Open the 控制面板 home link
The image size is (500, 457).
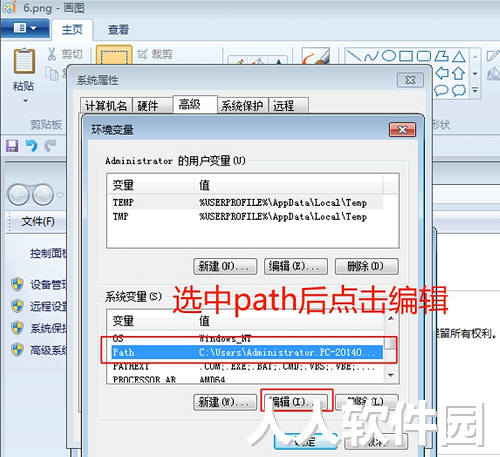click(49, 253)
